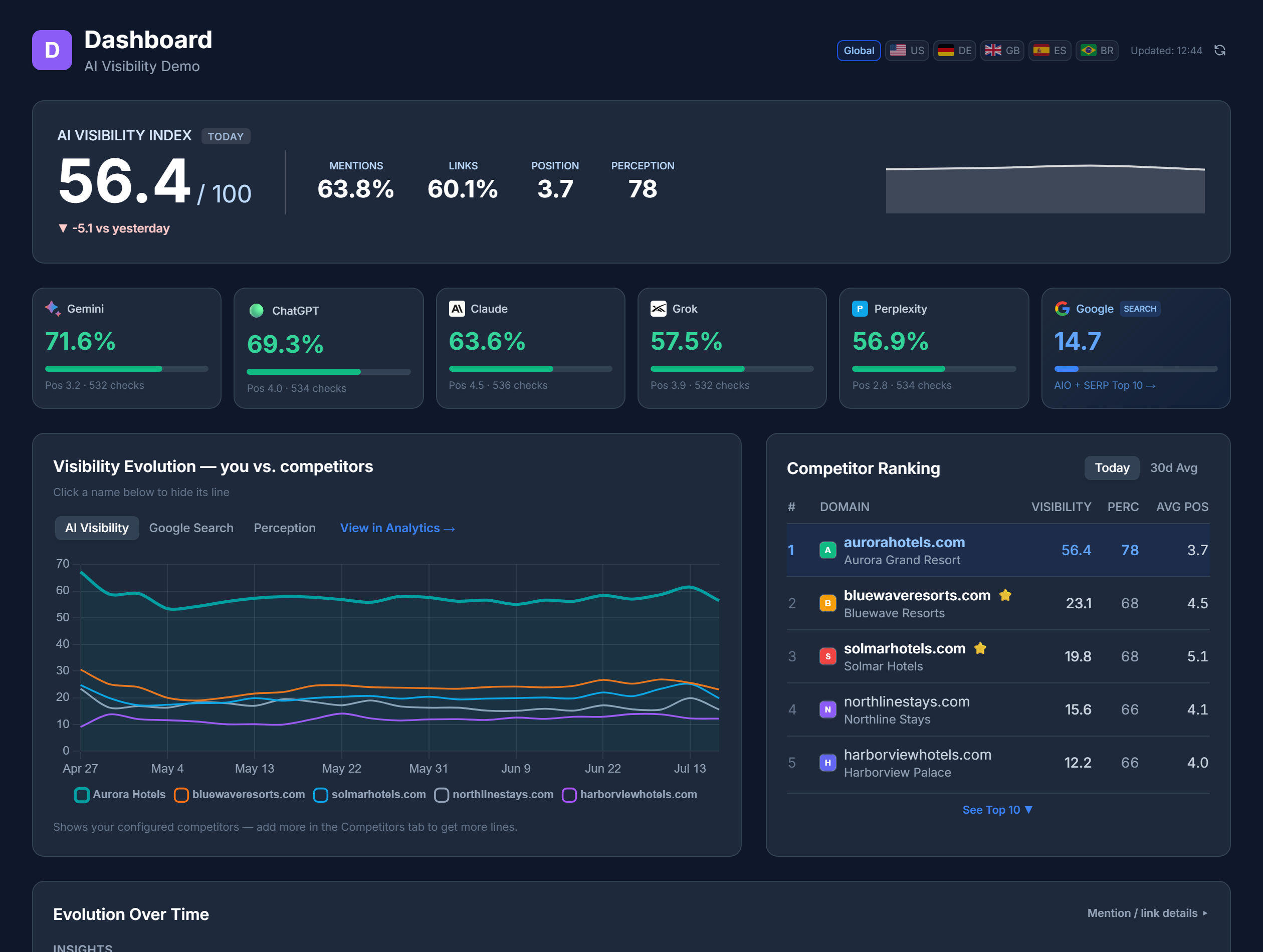
Task: Open View in Analytics link
Action: (397, 528)
